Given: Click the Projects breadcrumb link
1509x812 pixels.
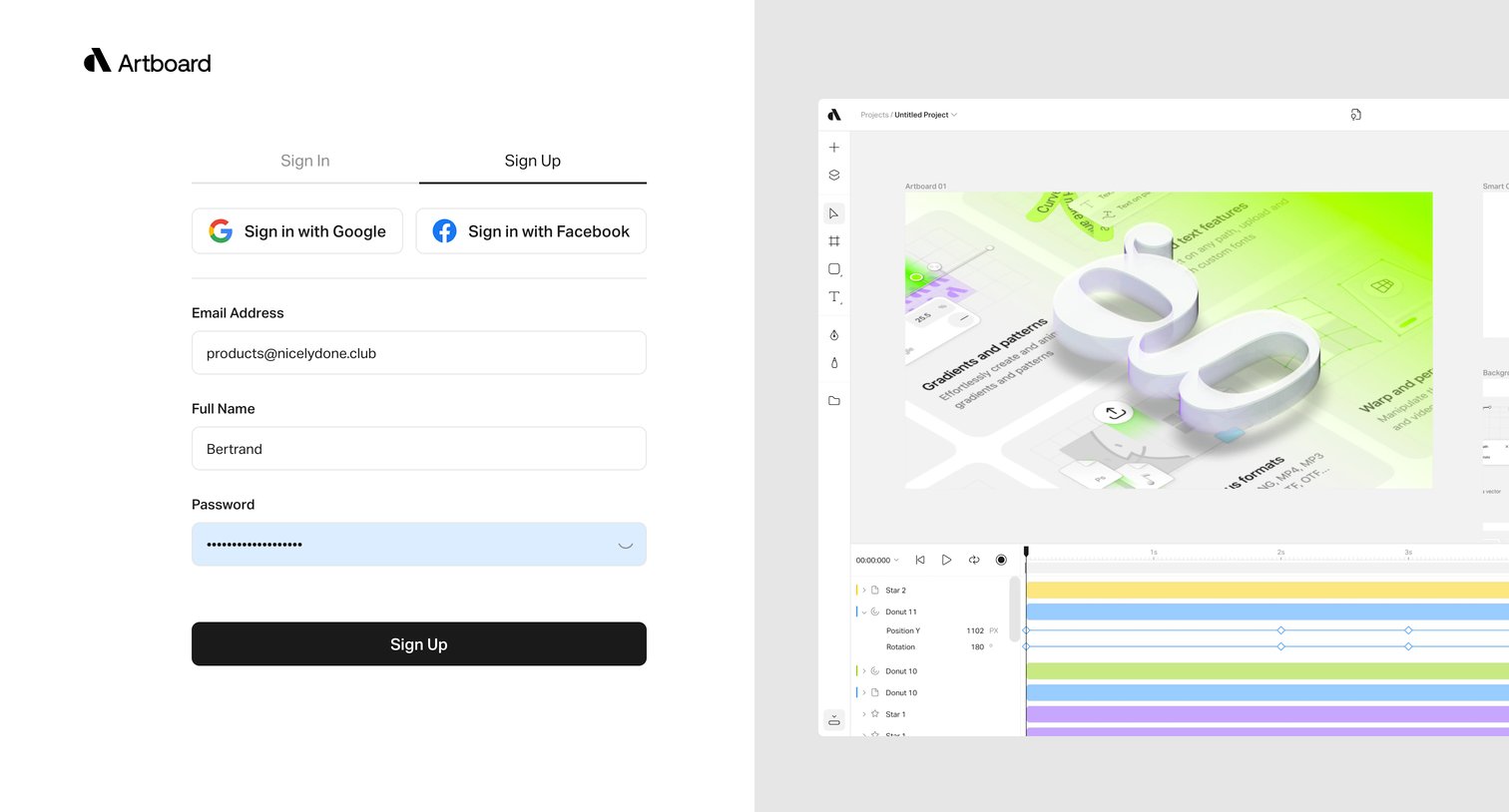Looking at the screenshot, I should pyautogui.click(x=874, y=115).
